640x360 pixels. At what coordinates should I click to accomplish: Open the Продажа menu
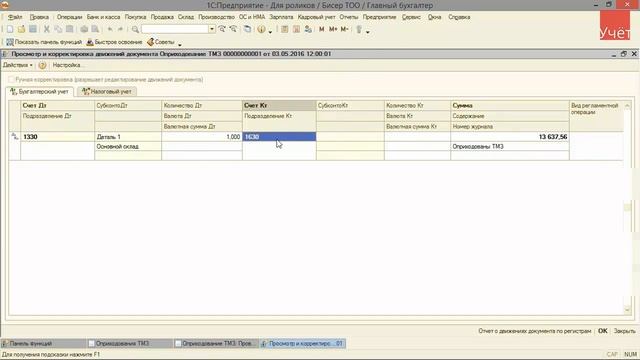162,17
